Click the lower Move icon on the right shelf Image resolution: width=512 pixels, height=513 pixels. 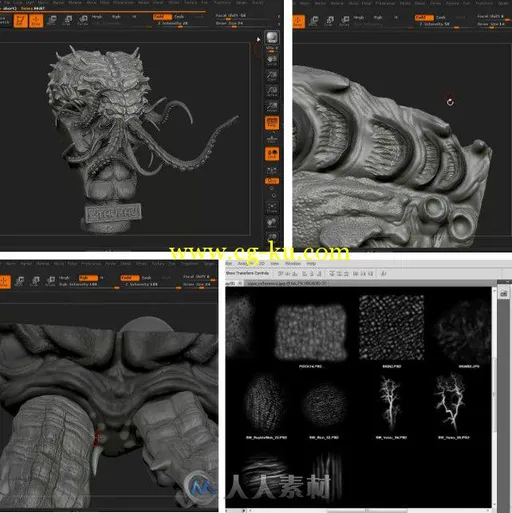click(272, 223)
